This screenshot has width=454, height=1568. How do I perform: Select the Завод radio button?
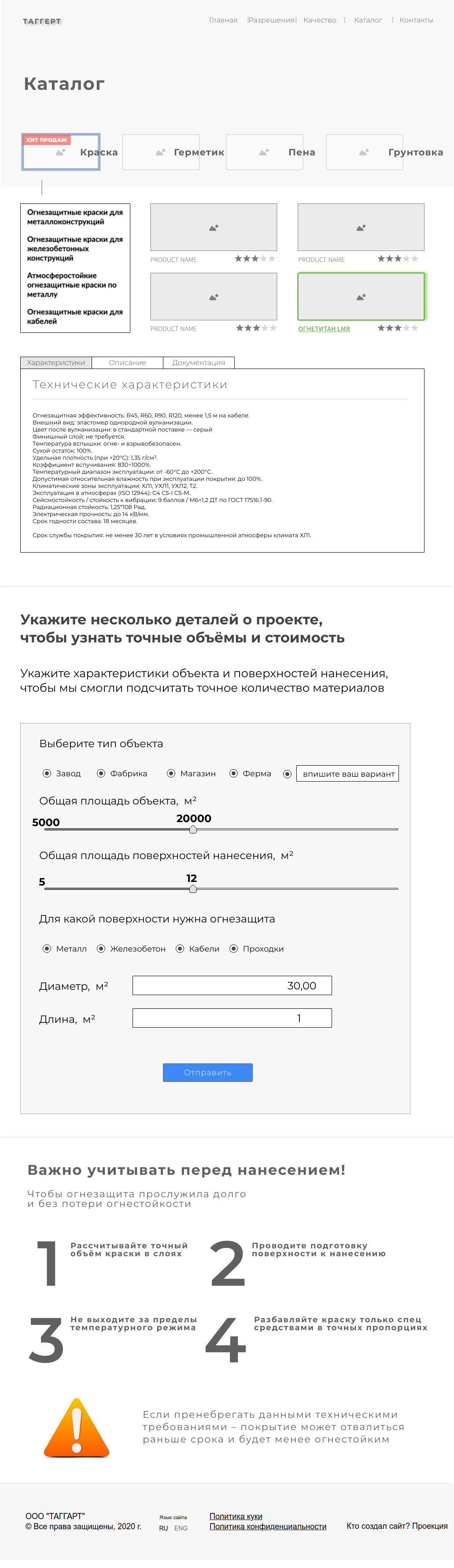coord(47,773)
